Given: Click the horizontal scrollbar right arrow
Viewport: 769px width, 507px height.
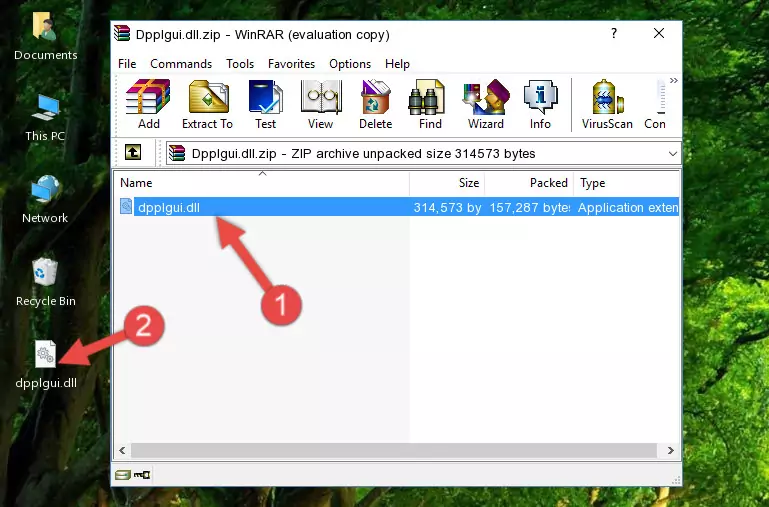Looking at the screenshot, I should pos(670,450).
